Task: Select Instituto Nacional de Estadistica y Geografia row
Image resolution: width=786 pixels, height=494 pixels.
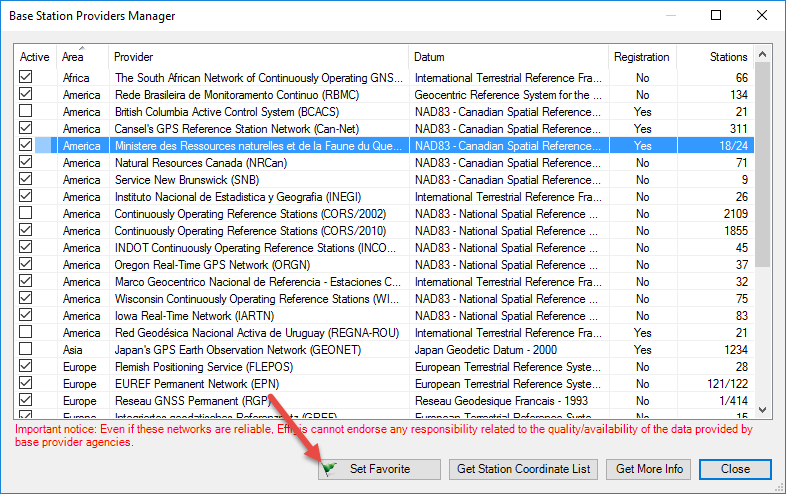Action: pos(384,197)
